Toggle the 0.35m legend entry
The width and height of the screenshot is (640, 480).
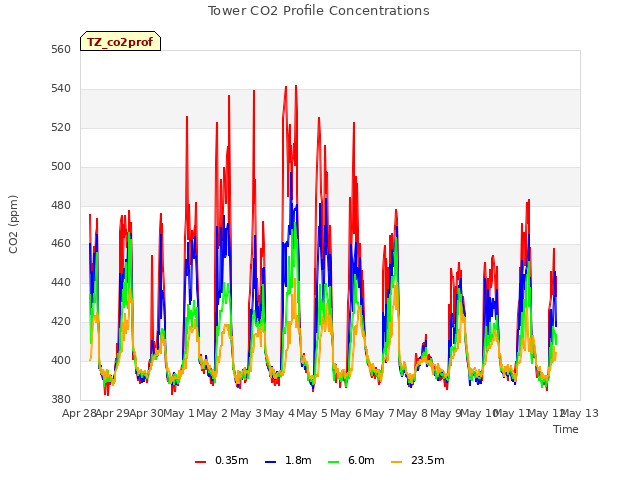pyautogui.click(x=222, y=460)
